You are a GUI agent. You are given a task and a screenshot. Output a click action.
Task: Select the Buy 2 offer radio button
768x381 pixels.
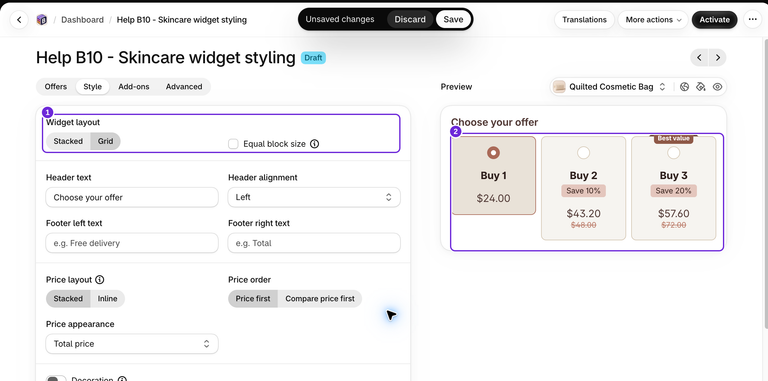(x=583, y=153)
